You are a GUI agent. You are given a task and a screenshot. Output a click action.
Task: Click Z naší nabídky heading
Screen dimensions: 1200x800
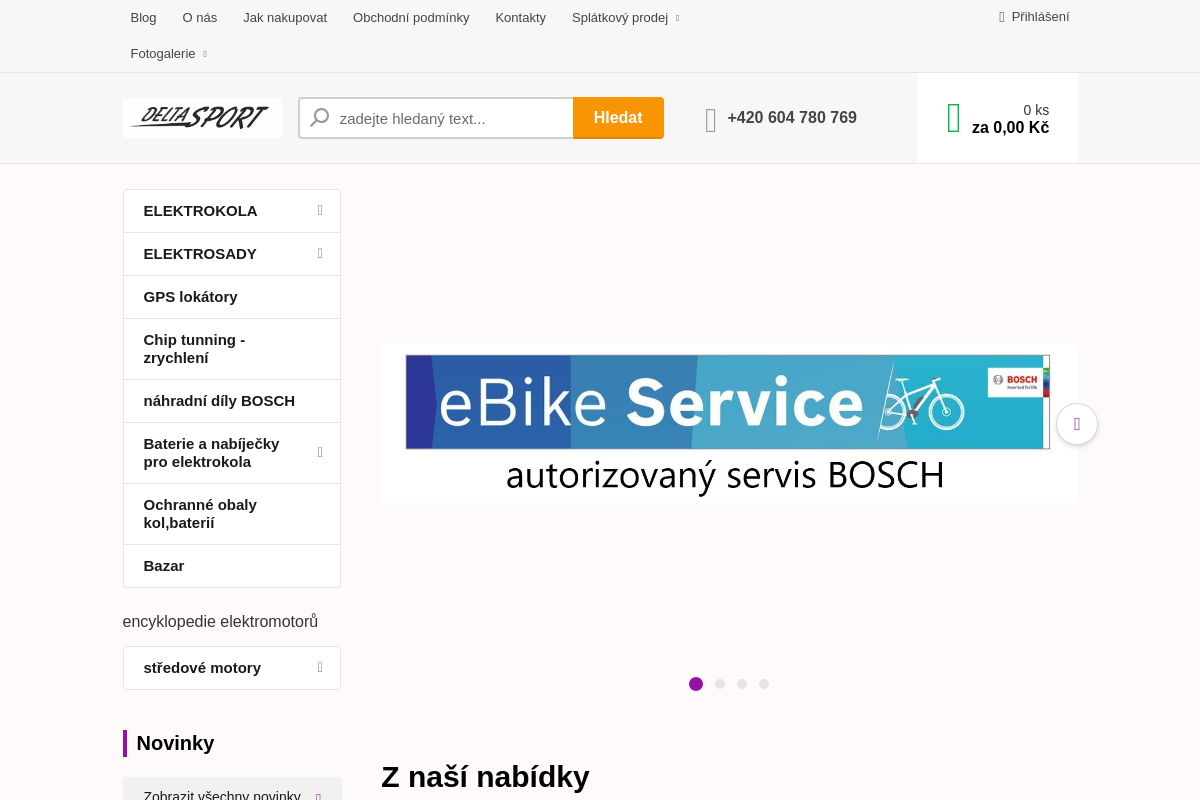click(x=485, y=777)
